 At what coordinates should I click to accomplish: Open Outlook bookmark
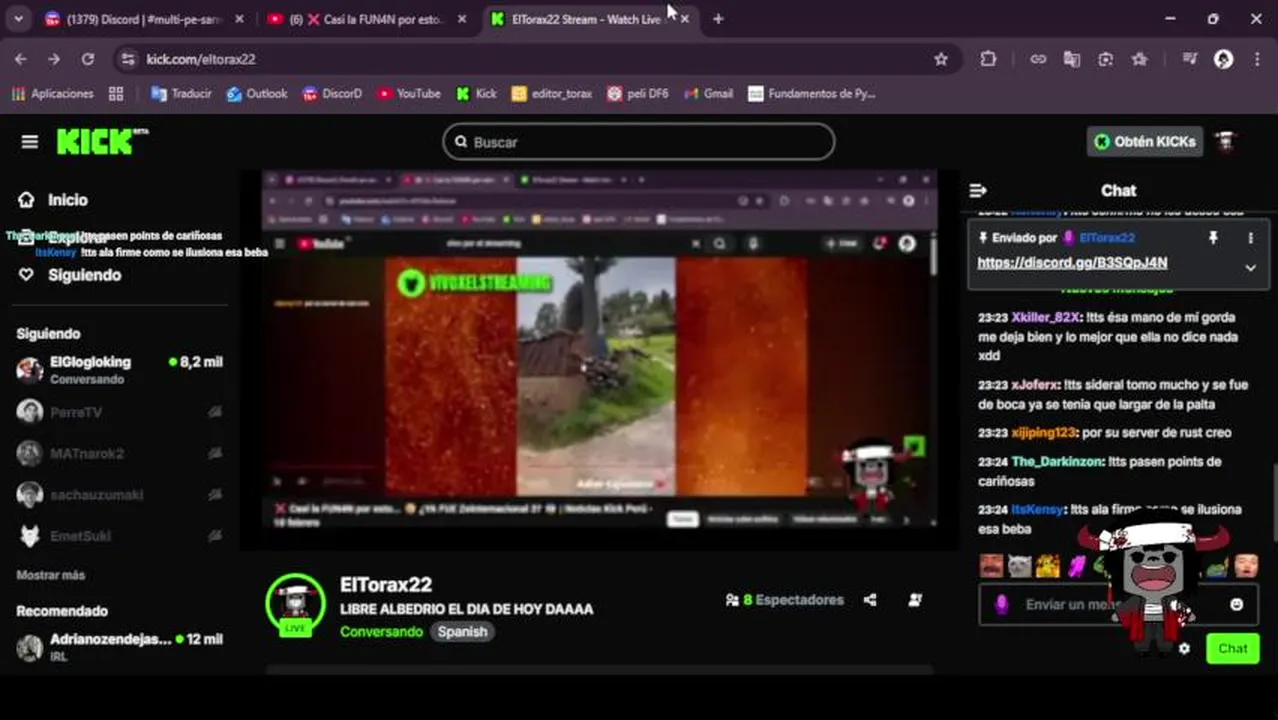point(257,93)
